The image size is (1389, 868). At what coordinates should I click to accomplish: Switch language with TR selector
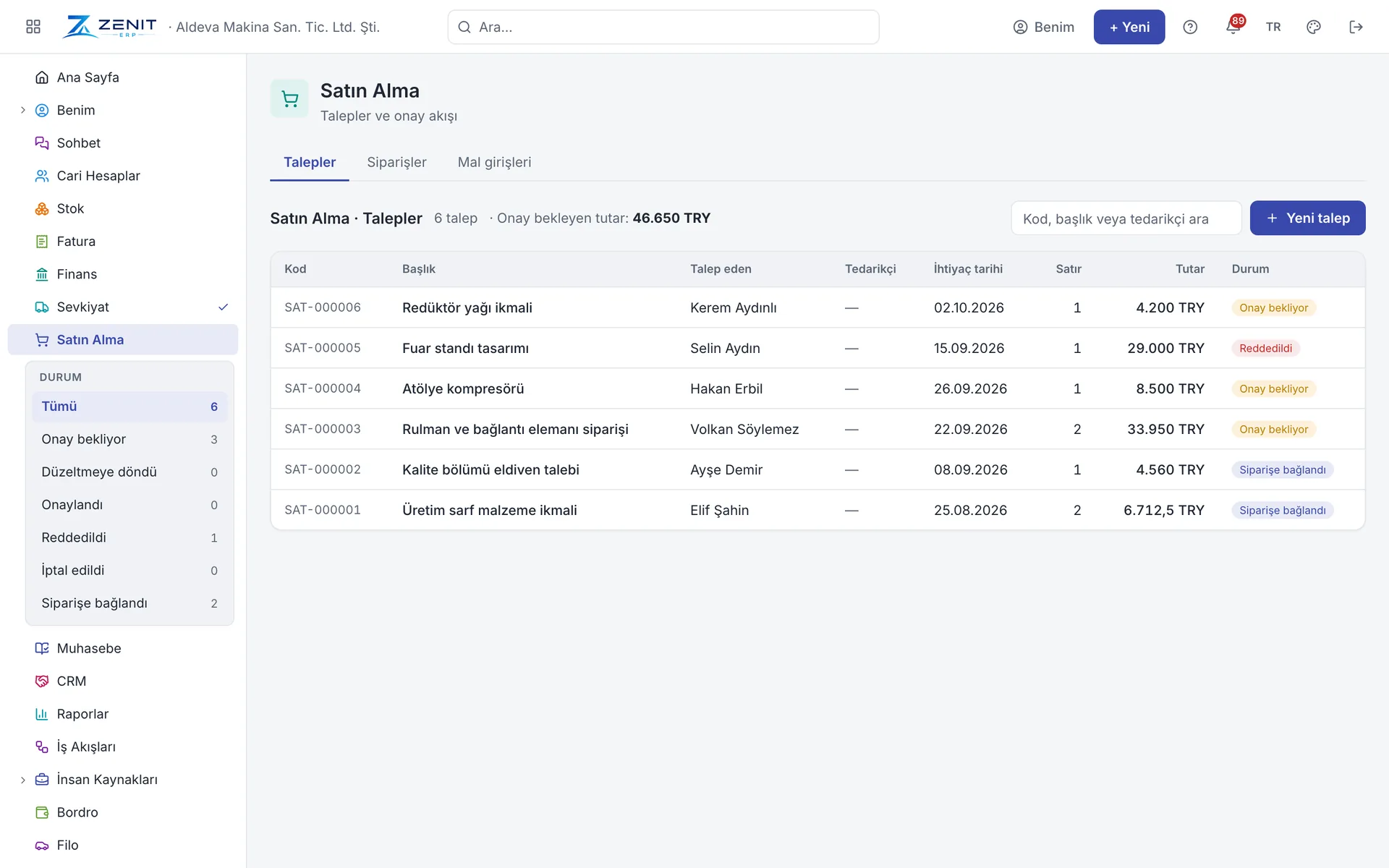coord(1273,27)
